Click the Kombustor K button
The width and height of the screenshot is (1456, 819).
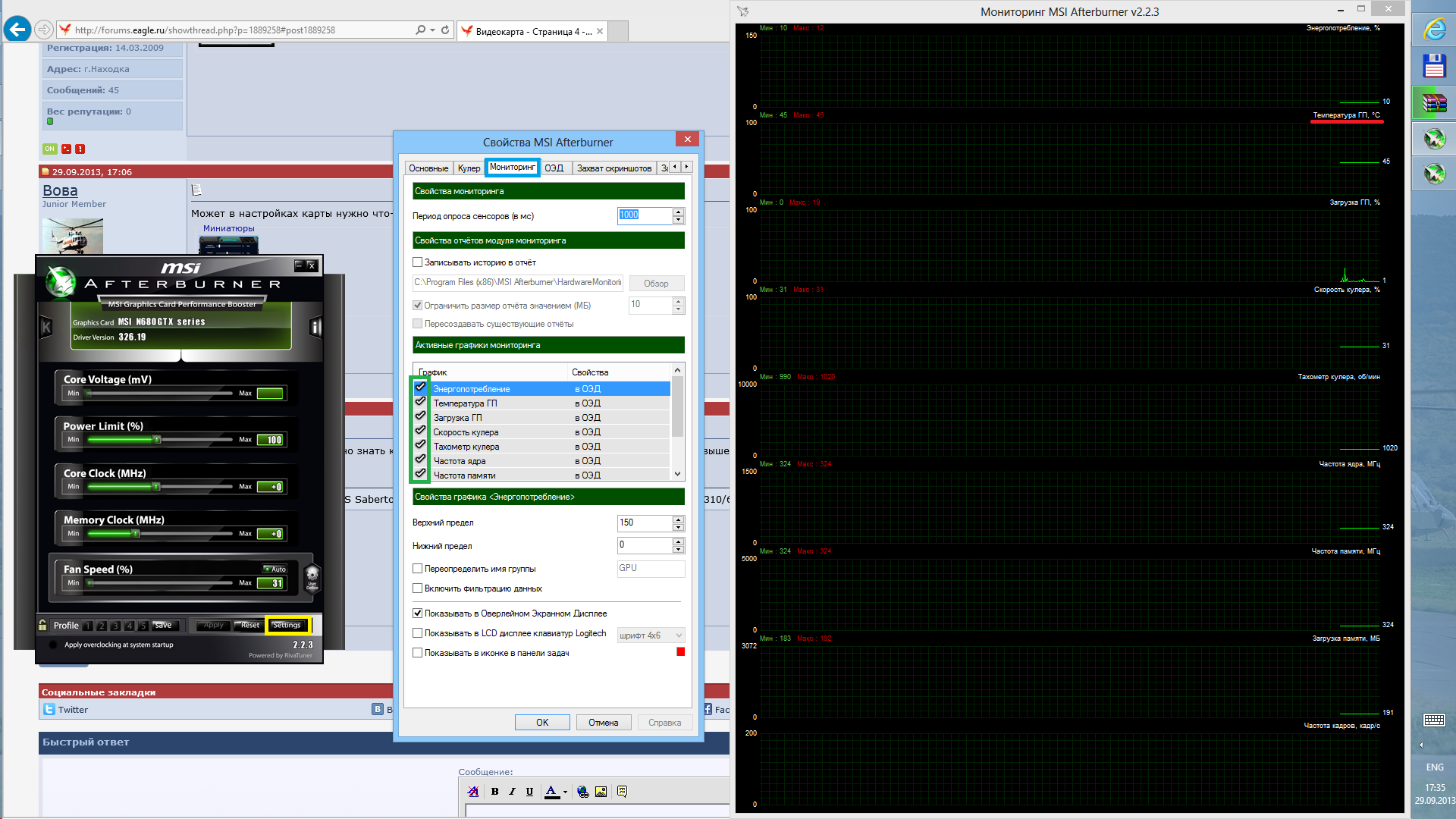45,327
